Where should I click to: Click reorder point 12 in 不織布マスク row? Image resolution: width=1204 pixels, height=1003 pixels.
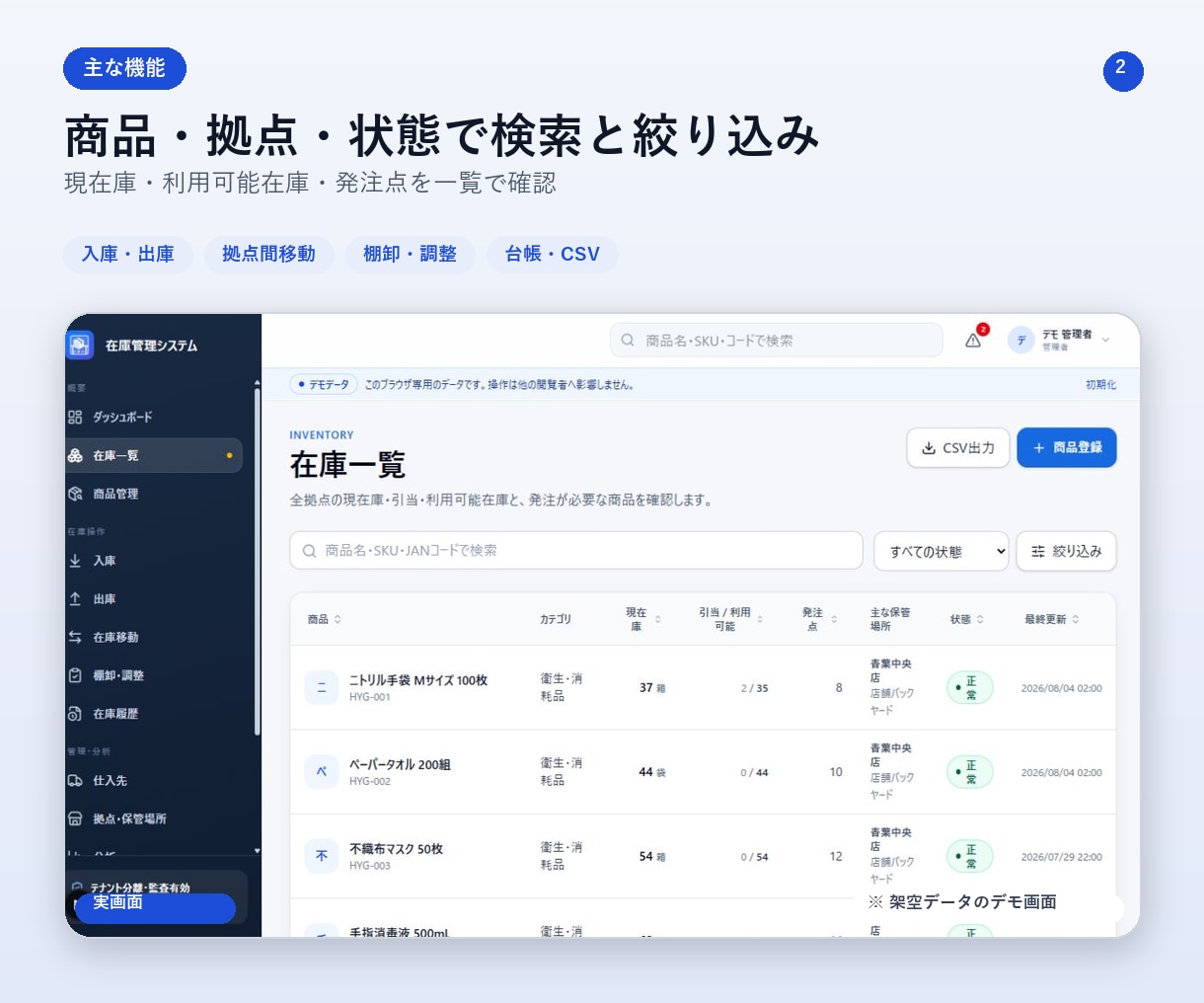[836, 857]
